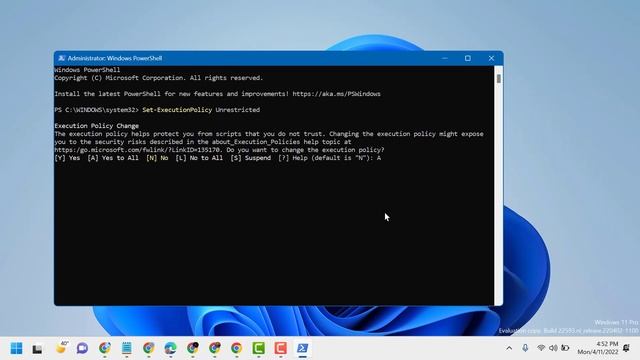The image size is (640, 360).
Task: Click the Administrator: Windows PowerShell title text
Action: [115, 58]
